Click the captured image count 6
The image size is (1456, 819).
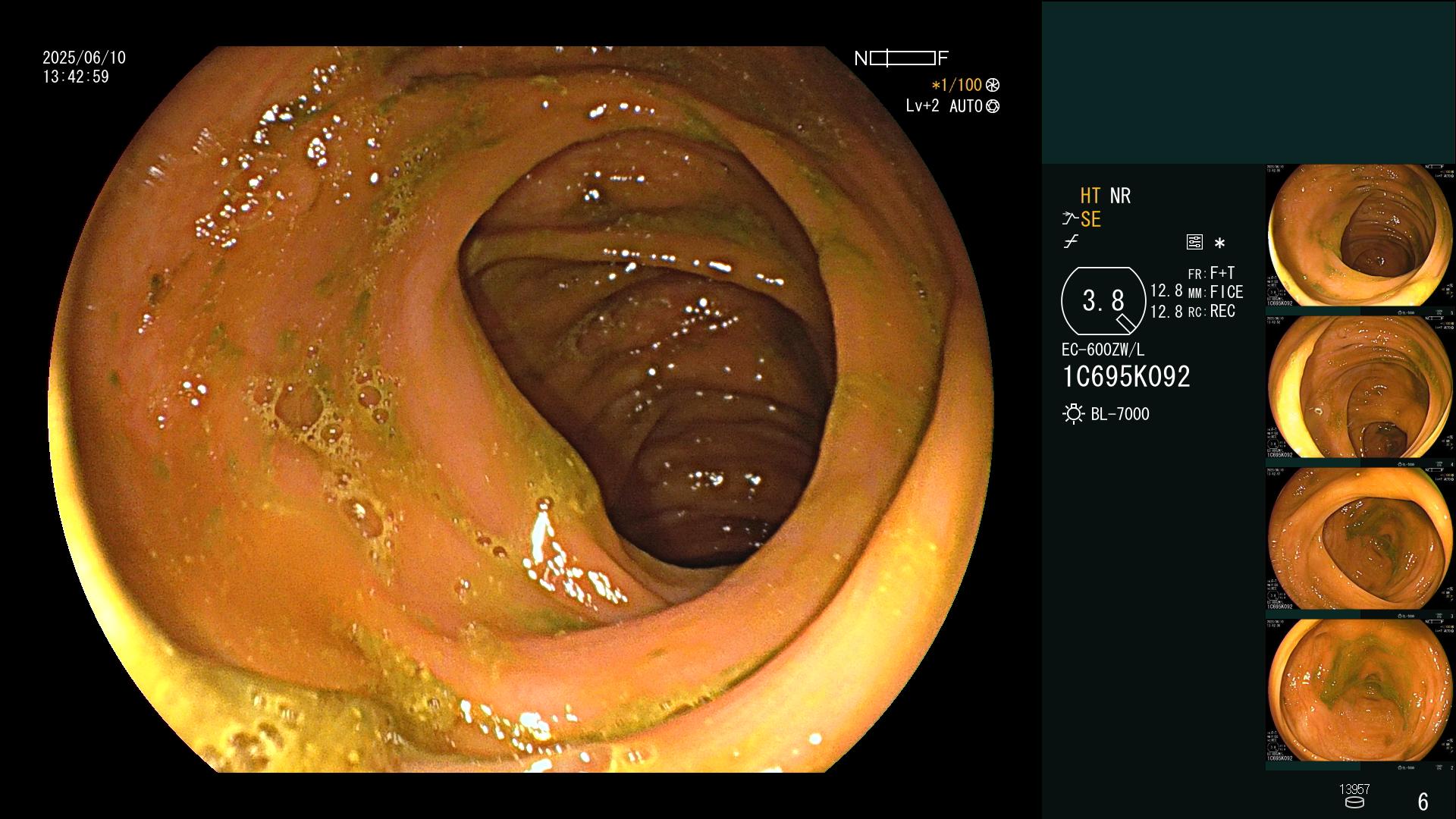pyautogui.click(x=1423, y=802)
